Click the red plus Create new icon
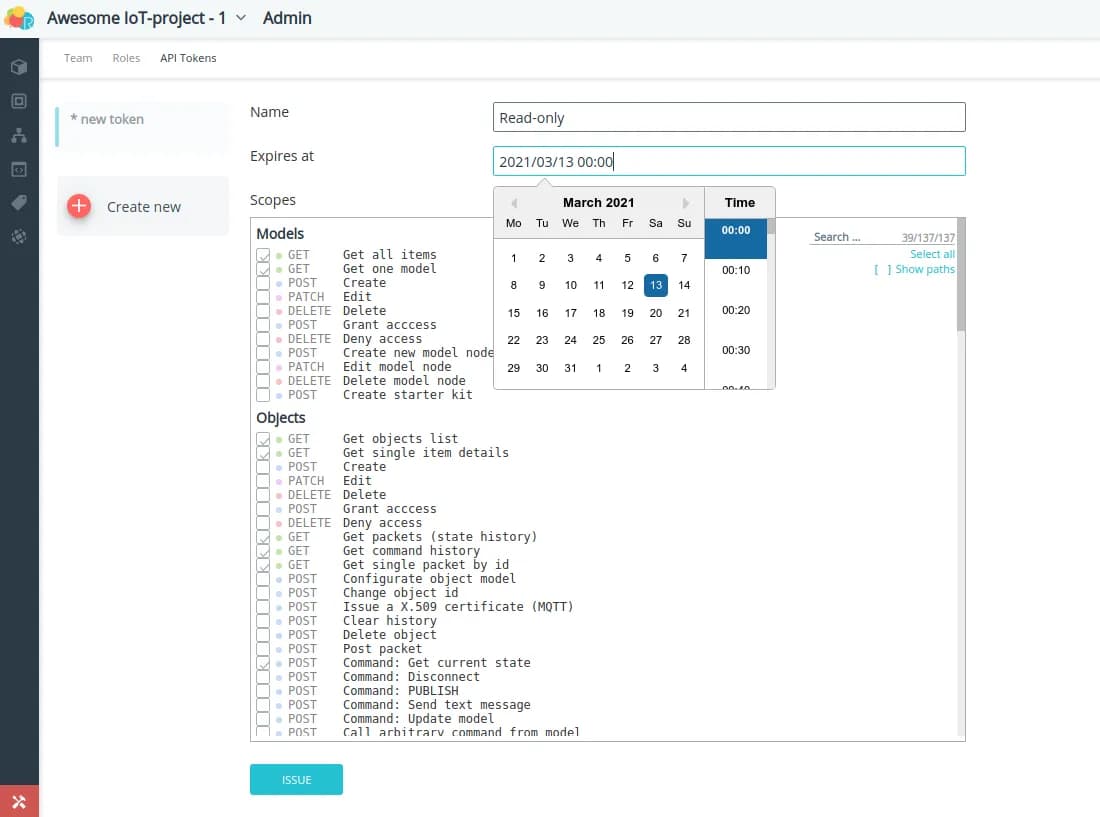 79,206
